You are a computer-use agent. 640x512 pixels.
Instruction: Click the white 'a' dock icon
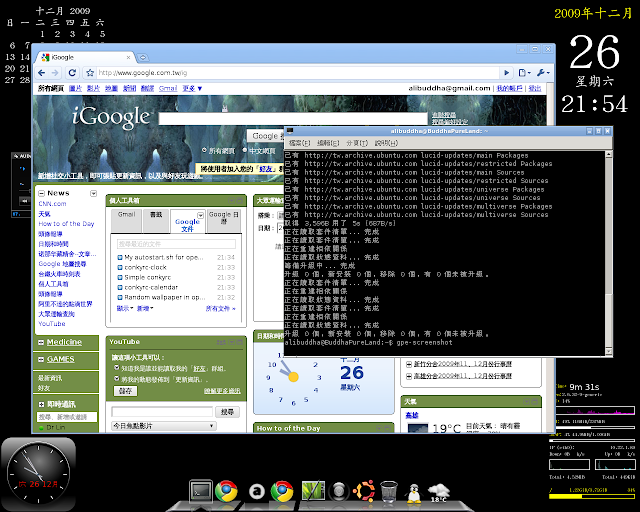(257, 491)
